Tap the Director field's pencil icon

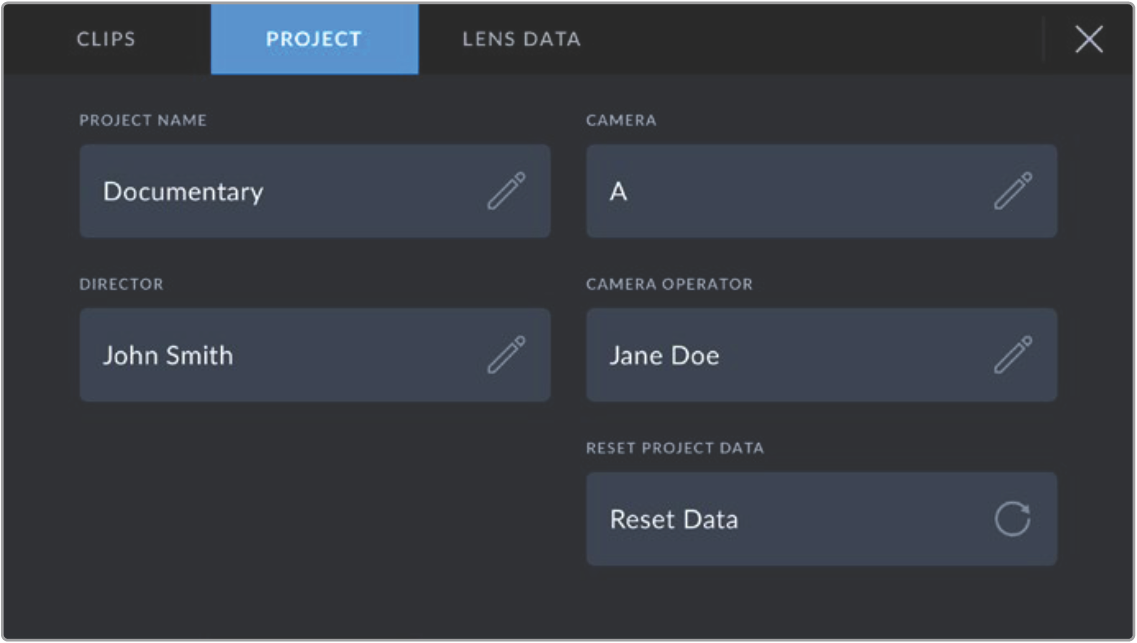coord(506,355)
